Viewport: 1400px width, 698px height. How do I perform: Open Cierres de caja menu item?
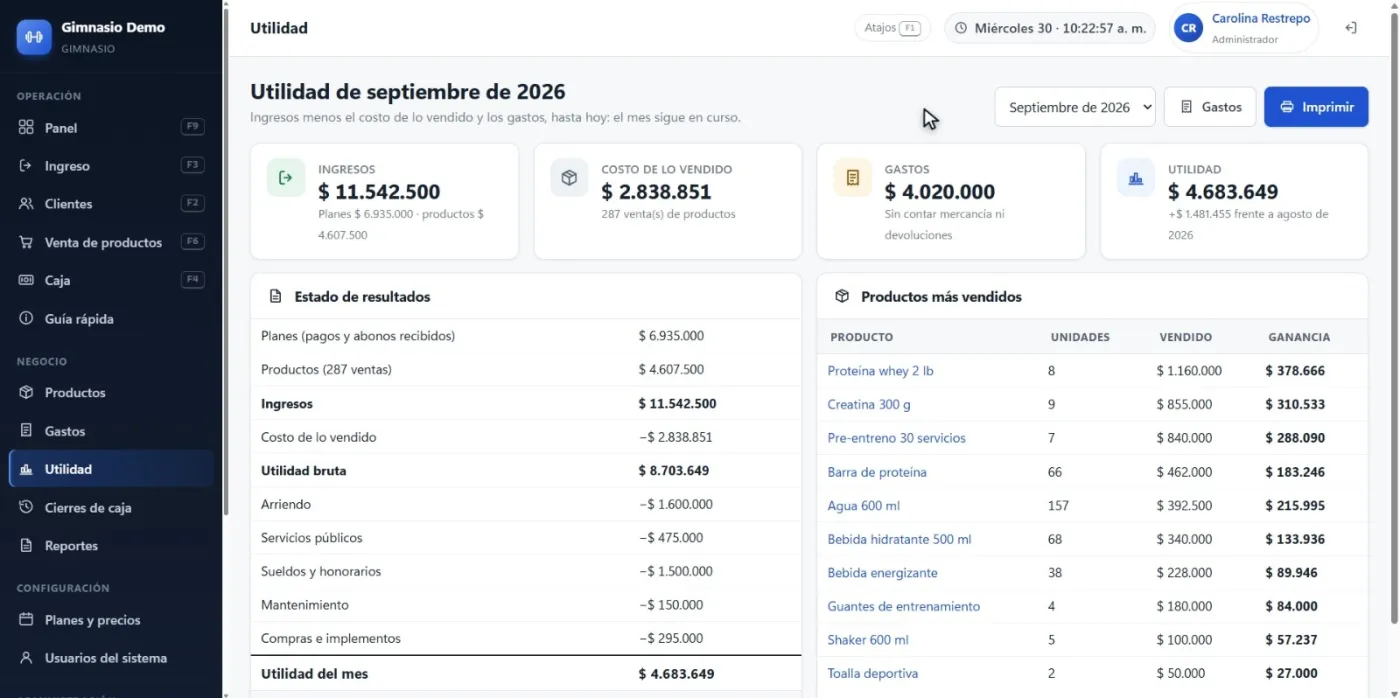click(111, 508)
